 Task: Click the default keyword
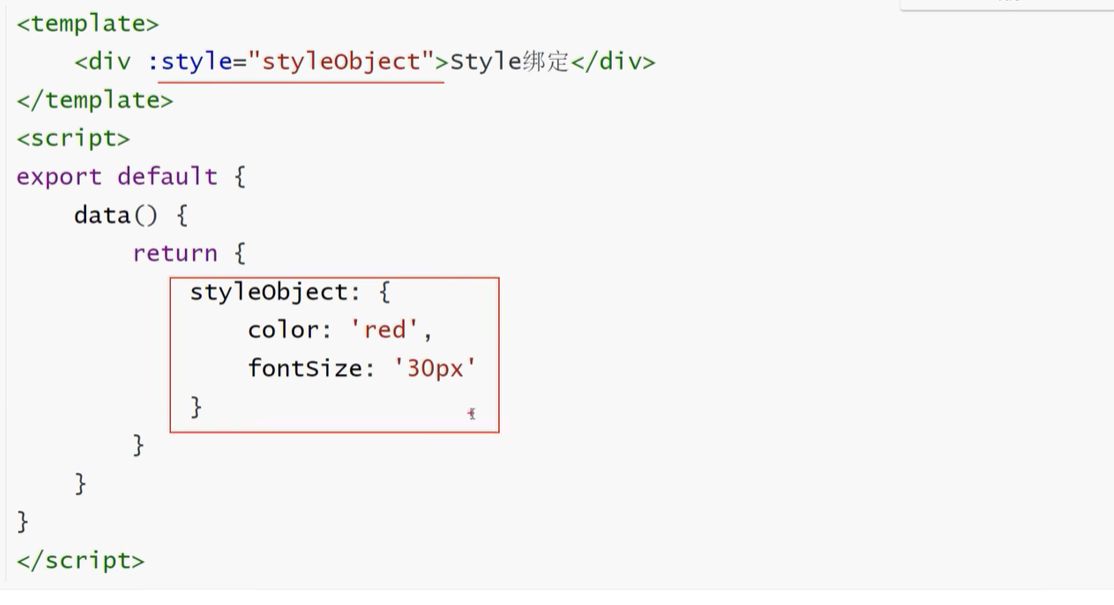pos(167,177)
